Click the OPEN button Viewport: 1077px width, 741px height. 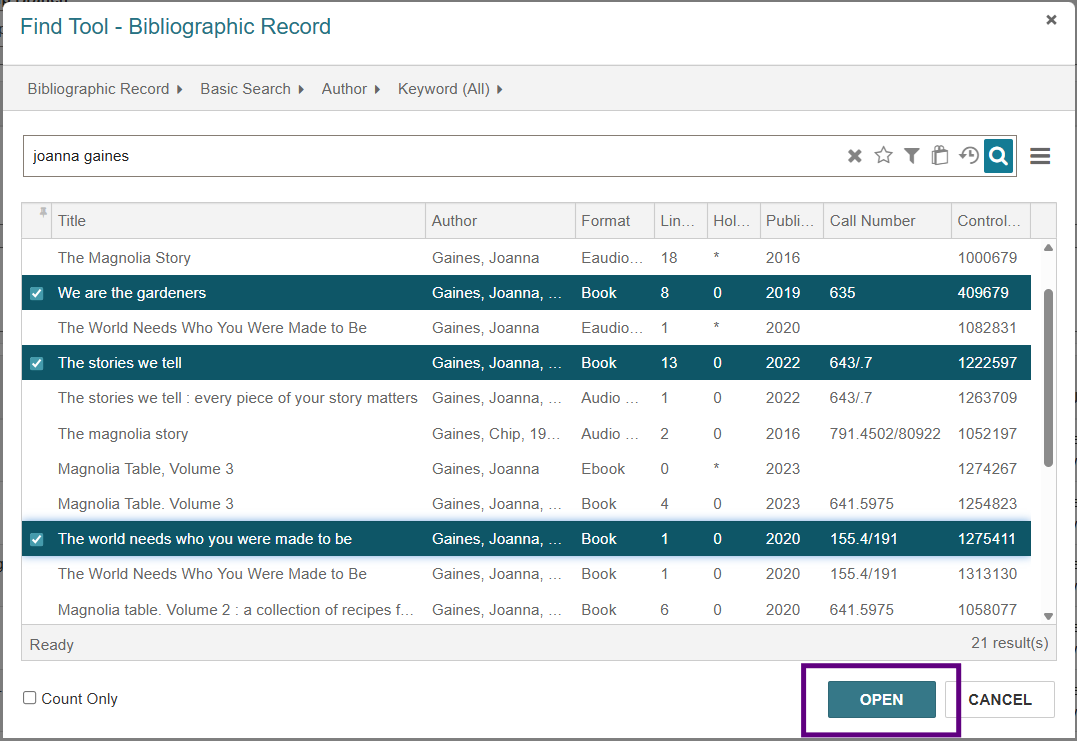point(881,699)
